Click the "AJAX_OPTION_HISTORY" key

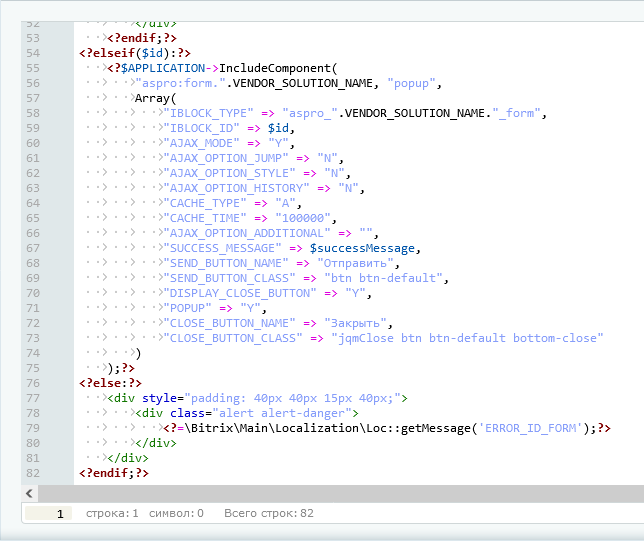(x=236, y=188)
